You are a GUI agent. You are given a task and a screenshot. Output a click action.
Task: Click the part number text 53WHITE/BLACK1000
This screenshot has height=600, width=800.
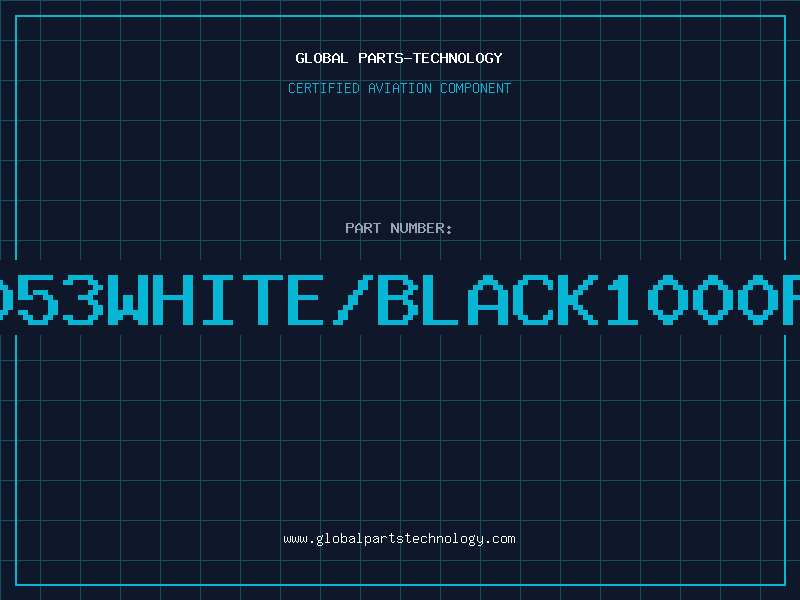coord(400,299)
